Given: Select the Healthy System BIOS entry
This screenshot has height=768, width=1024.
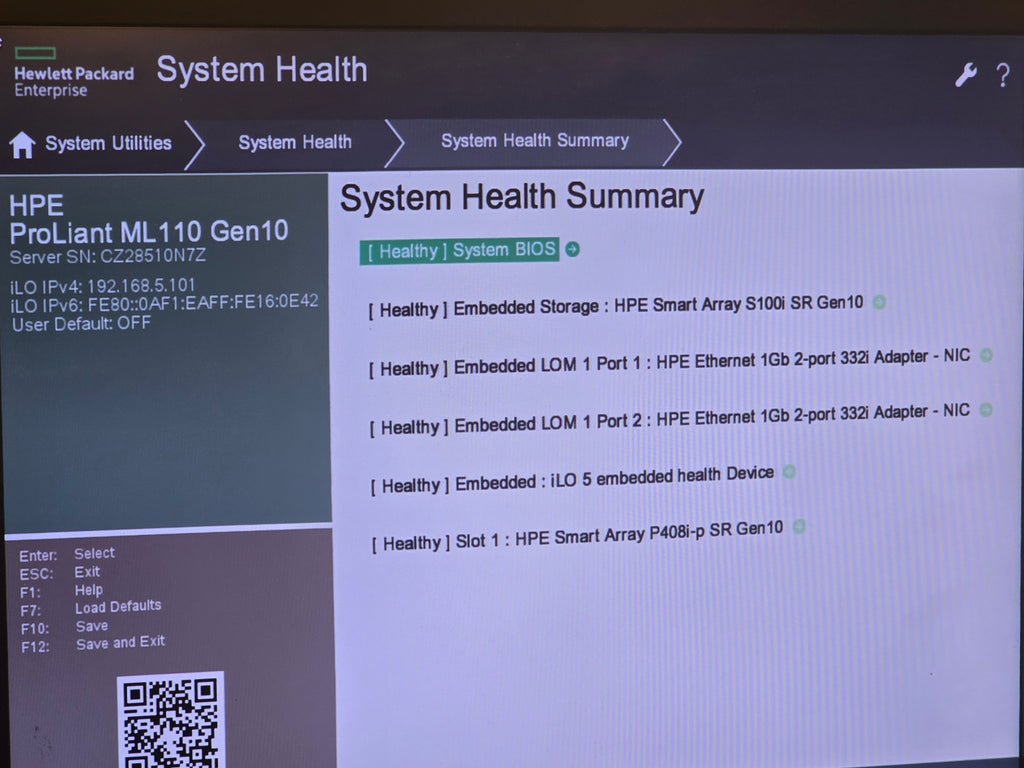Looking at the screenshot, I should pyautogui.click(x=459, y=250).
